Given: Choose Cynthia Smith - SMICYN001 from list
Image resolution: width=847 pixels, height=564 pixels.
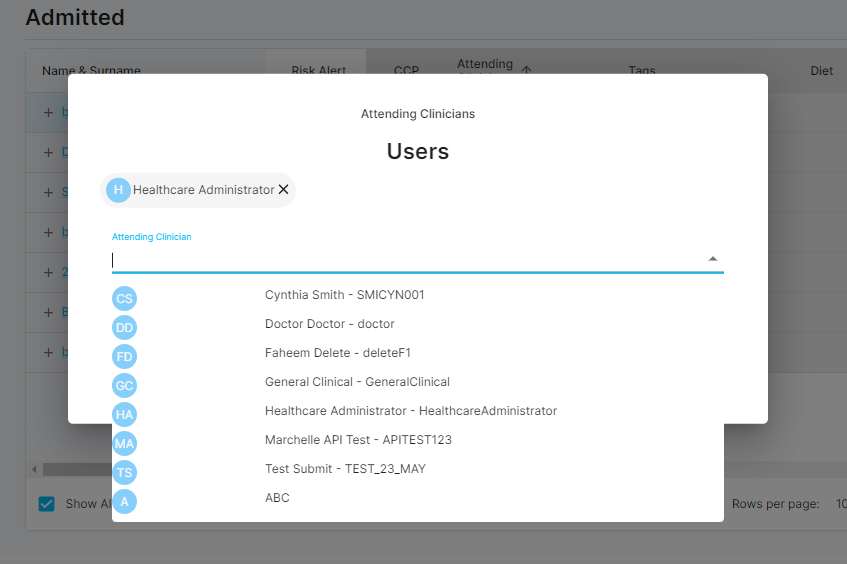Looking at the screenshot, I should pyautogui.click(x=344, y=295).
